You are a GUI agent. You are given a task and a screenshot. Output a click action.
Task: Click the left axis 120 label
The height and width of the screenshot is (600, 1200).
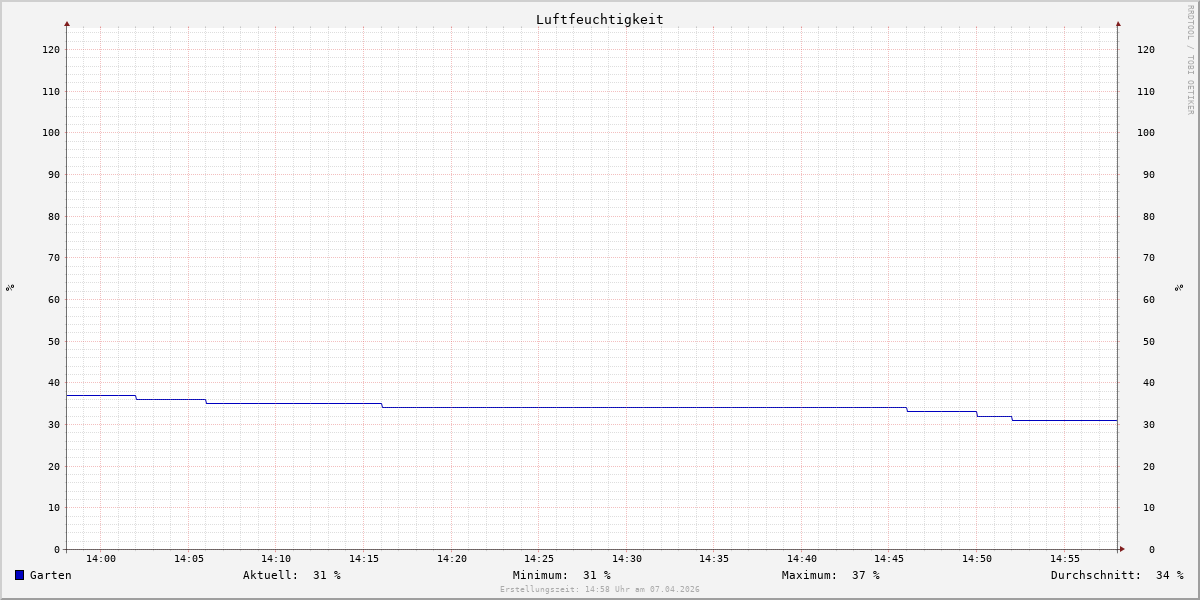(x=51, y=50)
